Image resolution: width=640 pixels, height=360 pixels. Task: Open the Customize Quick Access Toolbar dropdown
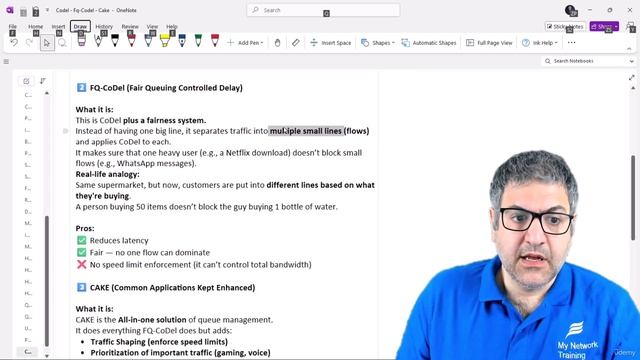pos(47,10)
